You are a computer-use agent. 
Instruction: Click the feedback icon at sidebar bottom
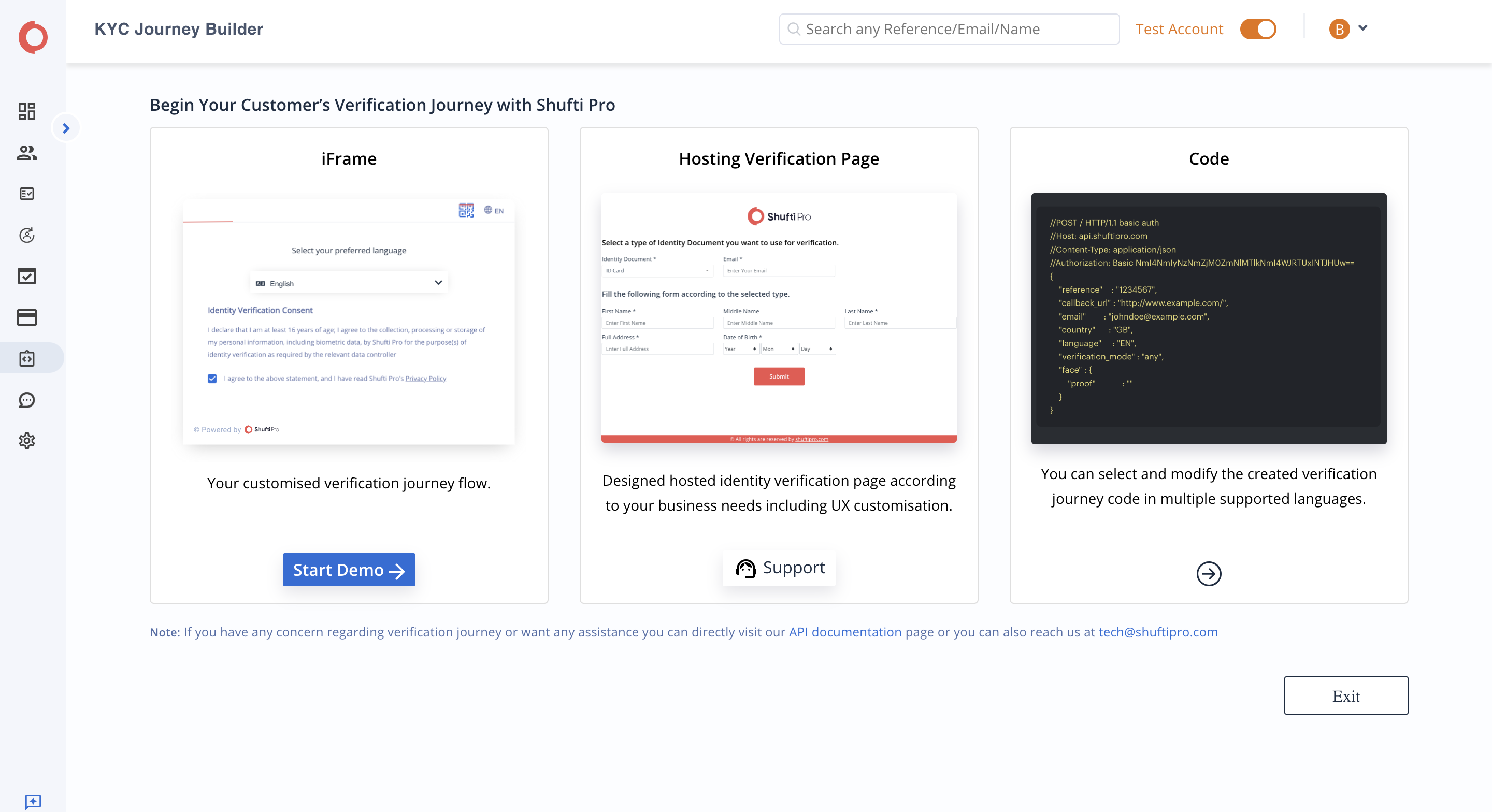coord(33,801)
